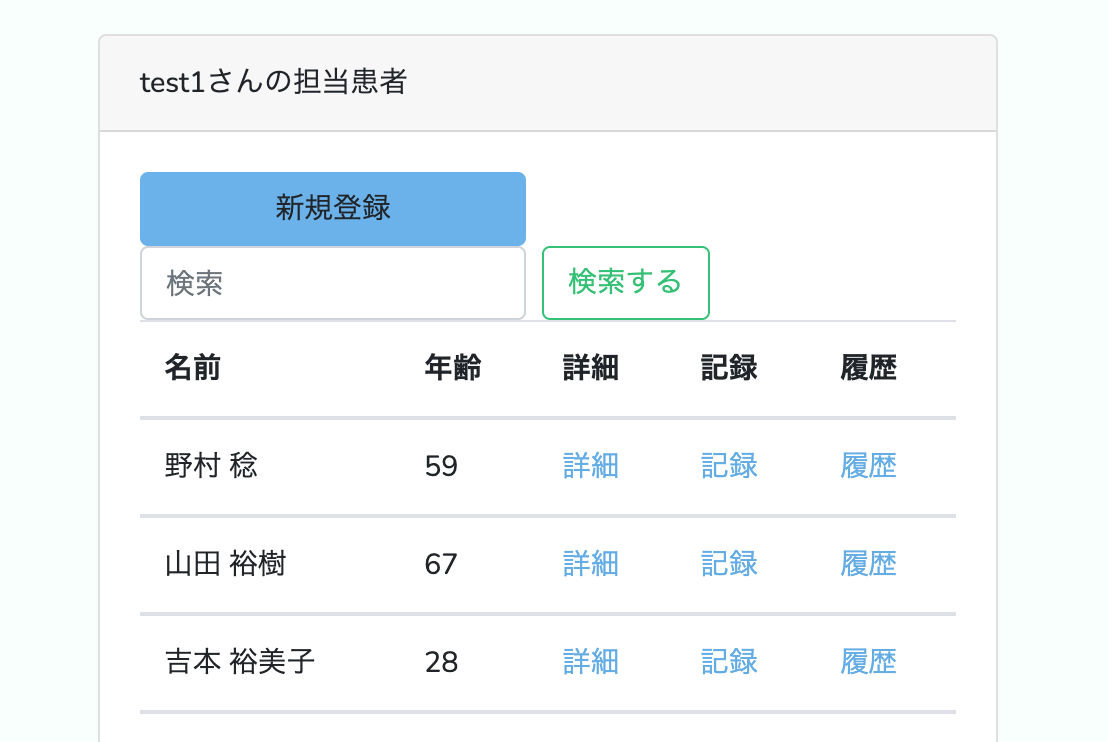Image resolution: width=1108 pixels, height=742 pixels.
Task: Open 詳細 details for 野村 稔
Action: click(x=590, y=465)
